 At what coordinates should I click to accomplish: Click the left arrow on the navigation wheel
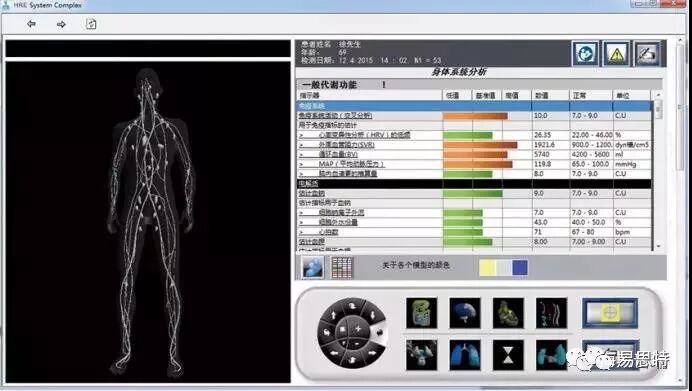pyautogui.click(x=334, y=353)
